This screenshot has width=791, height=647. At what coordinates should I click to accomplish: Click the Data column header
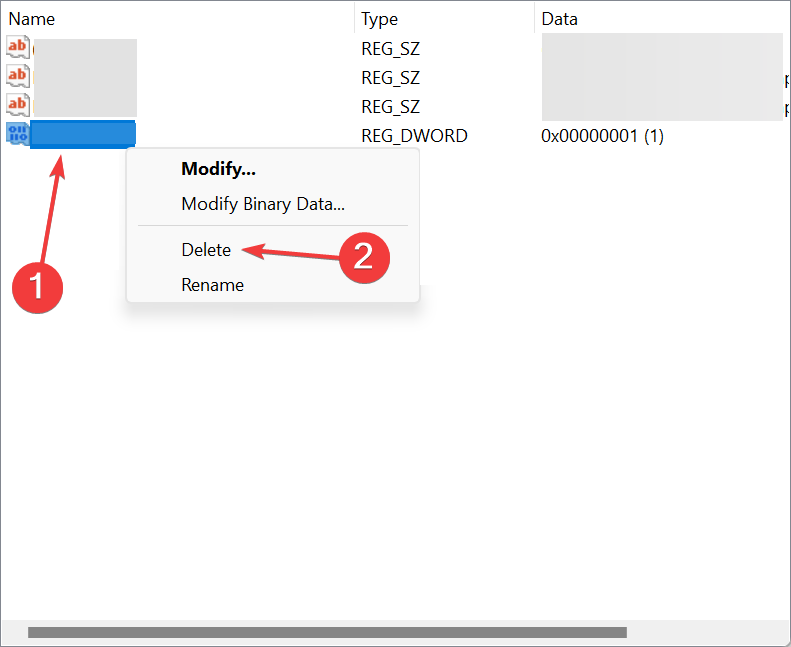662,19
